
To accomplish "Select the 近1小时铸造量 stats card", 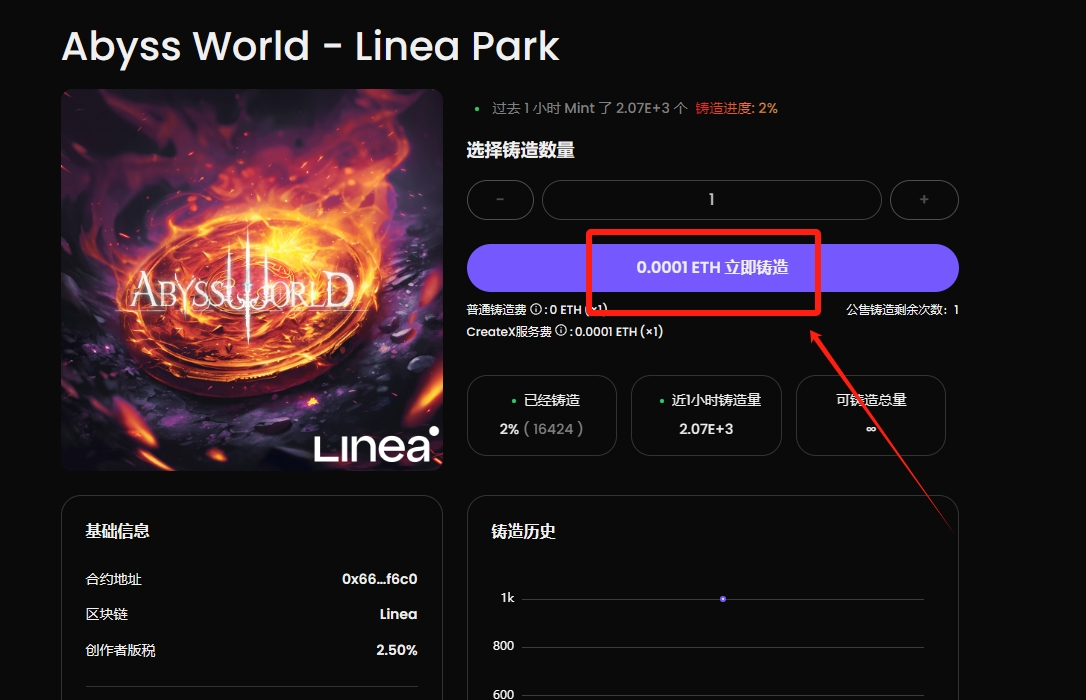I will point(706,415).
